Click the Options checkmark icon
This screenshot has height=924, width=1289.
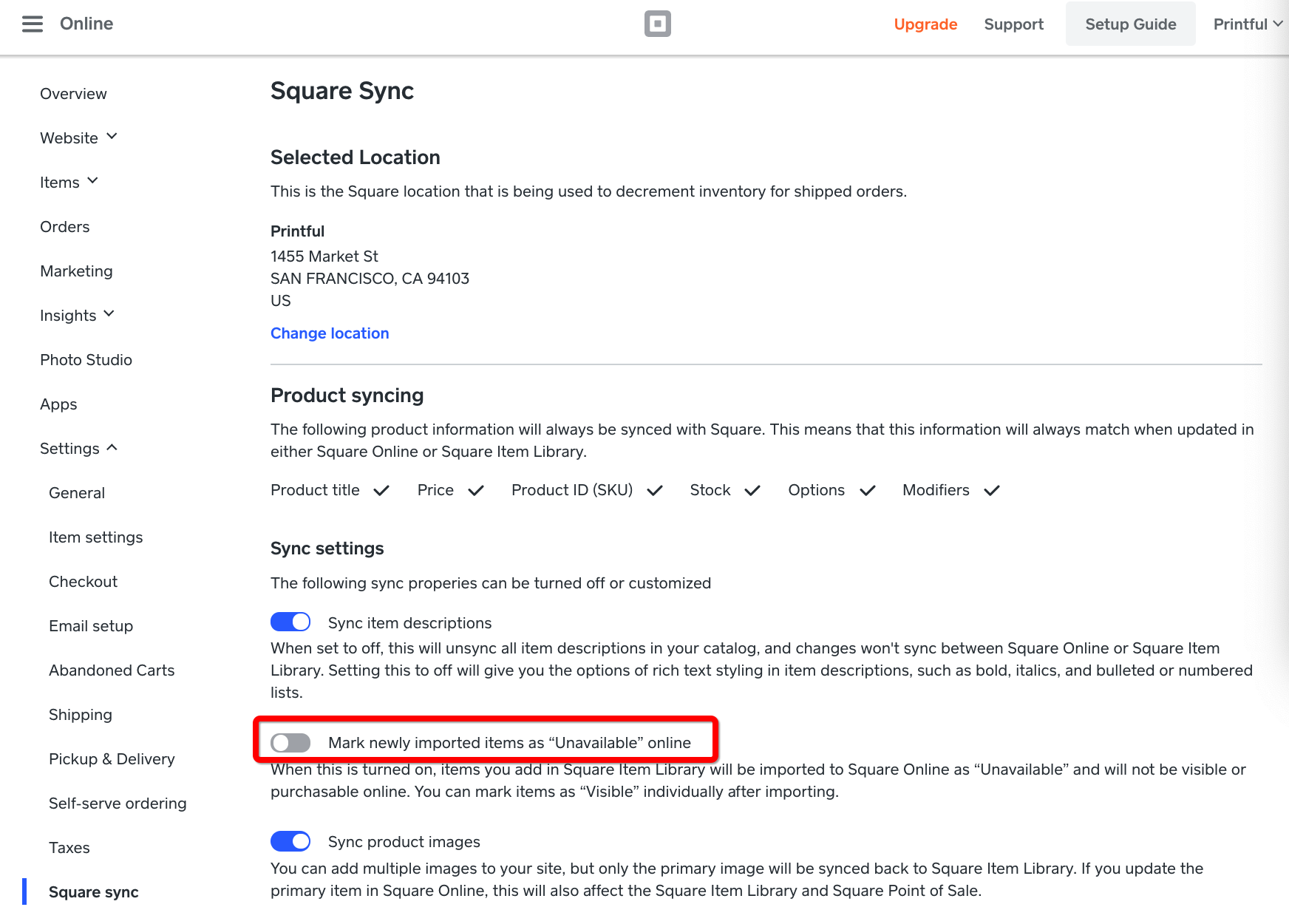pyautogui.click(x=868, y=491)
